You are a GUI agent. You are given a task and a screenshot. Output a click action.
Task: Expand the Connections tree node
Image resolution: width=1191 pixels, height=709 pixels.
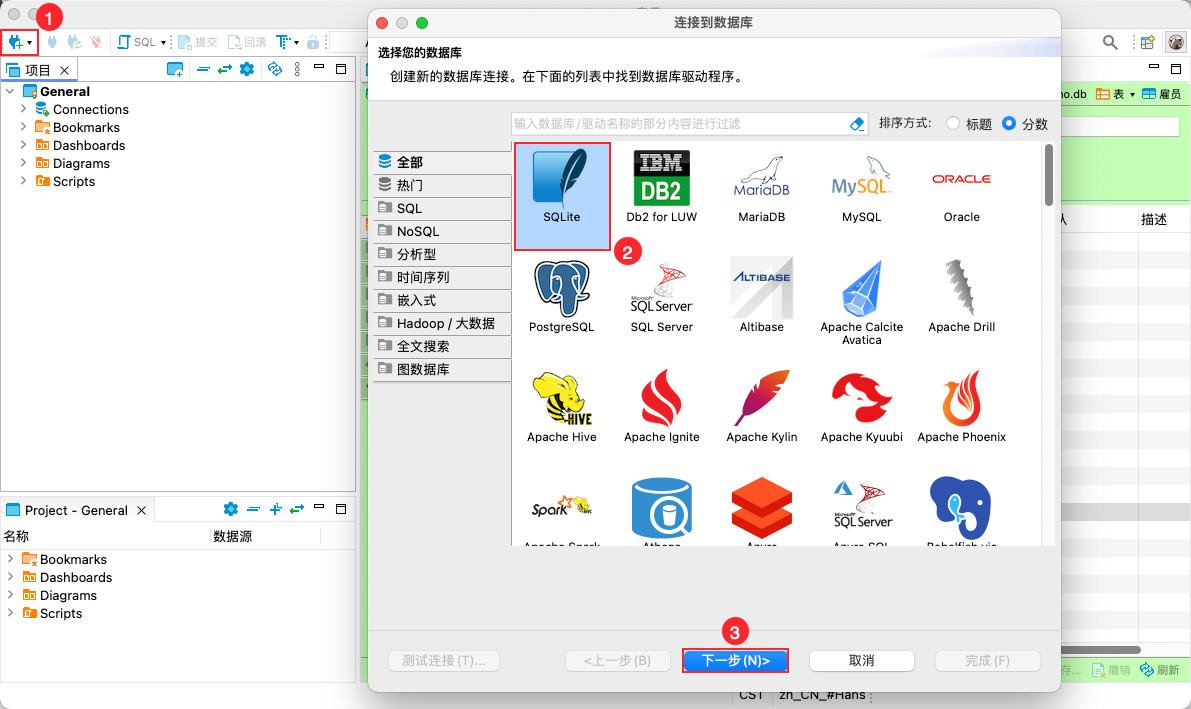[24, 109]
